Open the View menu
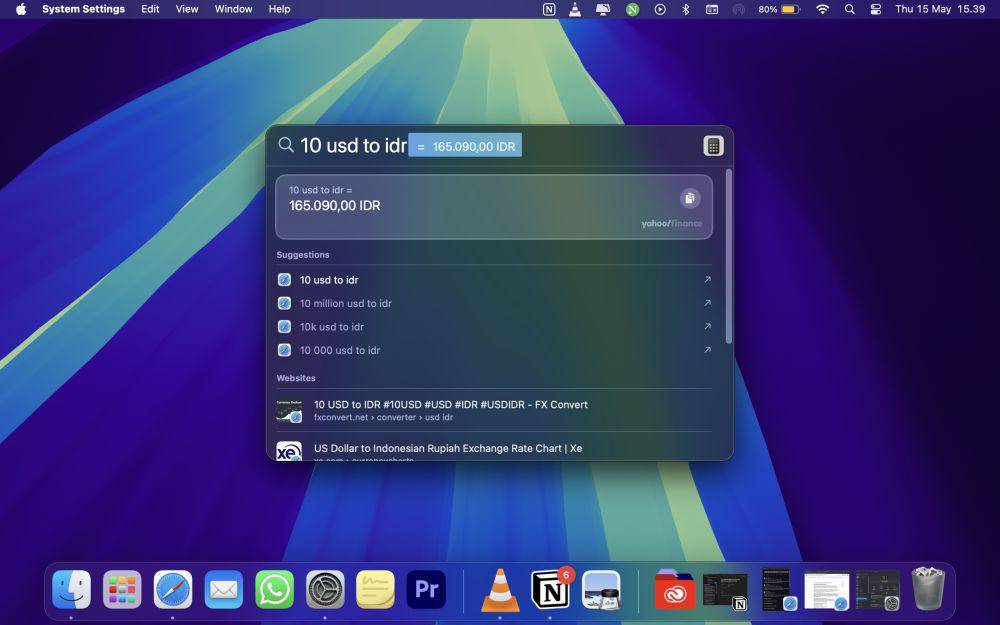This screenshot has width=1000, height=625. 187,9
